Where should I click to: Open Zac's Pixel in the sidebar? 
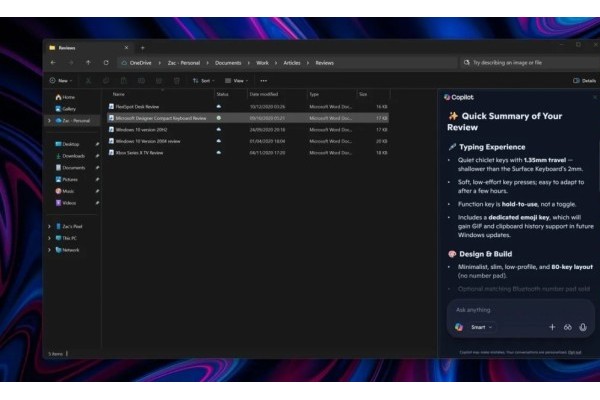[x=69, y=226]
